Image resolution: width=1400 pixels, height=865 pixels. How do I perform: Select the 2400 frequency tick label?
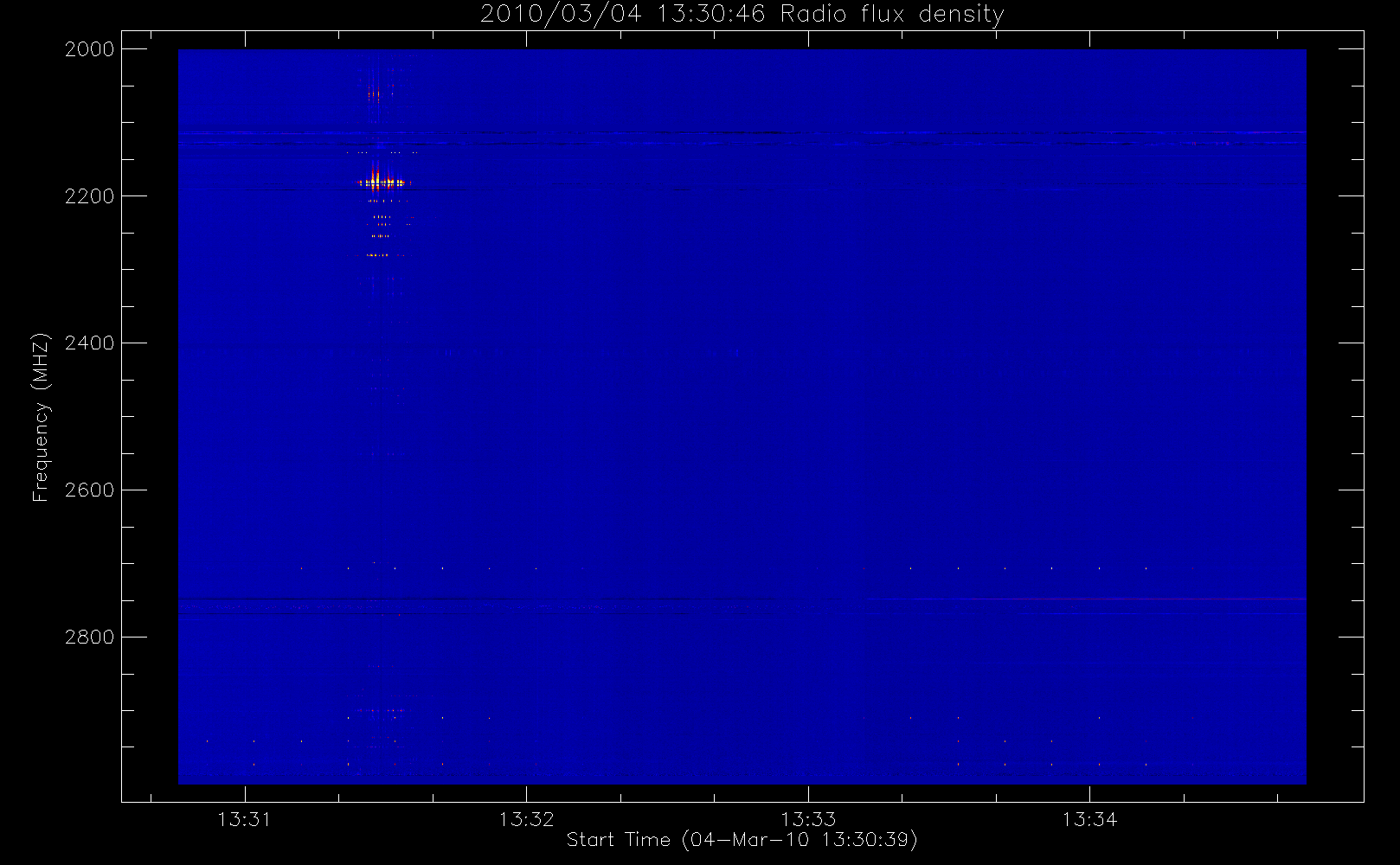[90, 343]
